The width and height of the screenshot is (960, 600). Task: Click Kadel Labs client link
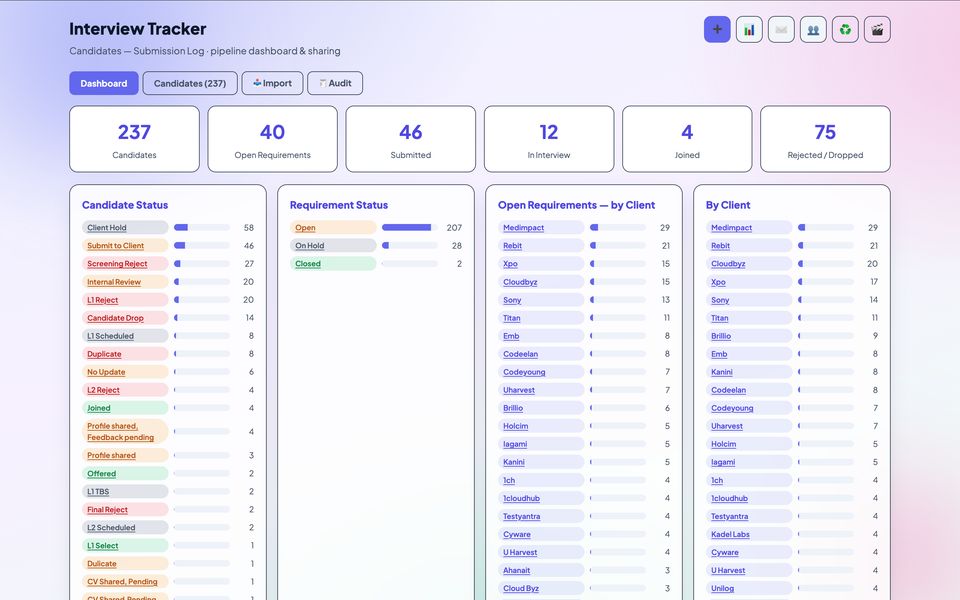pos(749,534)
